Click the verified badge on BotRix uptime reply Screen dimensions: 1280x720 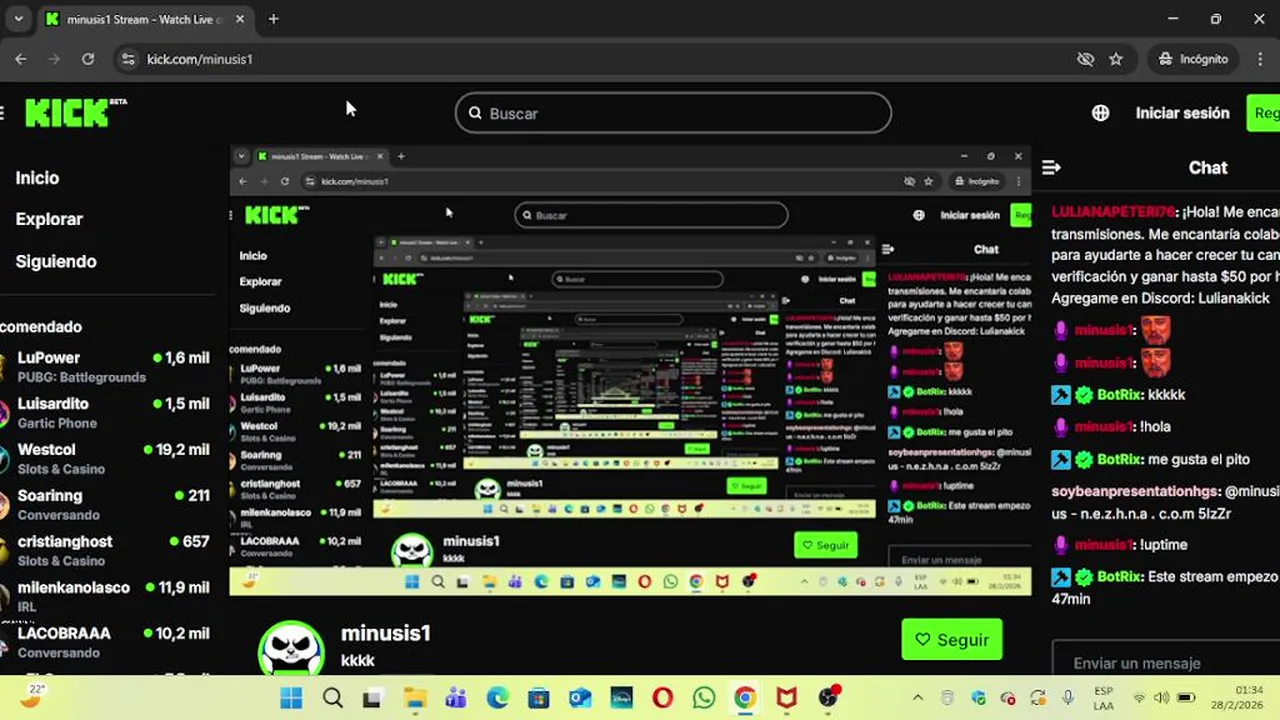pyautogui.click(x=1084, y=577)
